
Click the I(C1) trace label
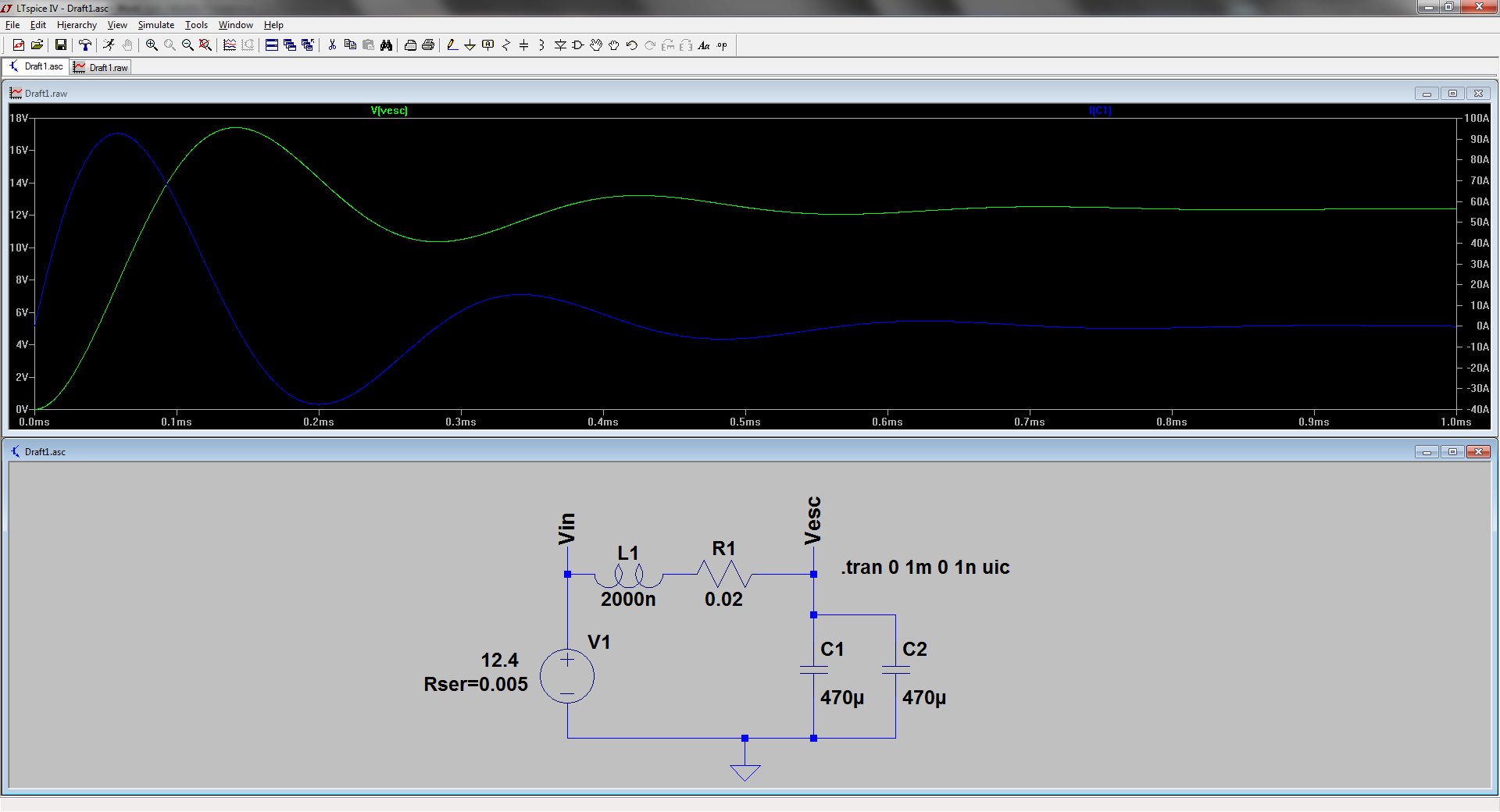1100,110
